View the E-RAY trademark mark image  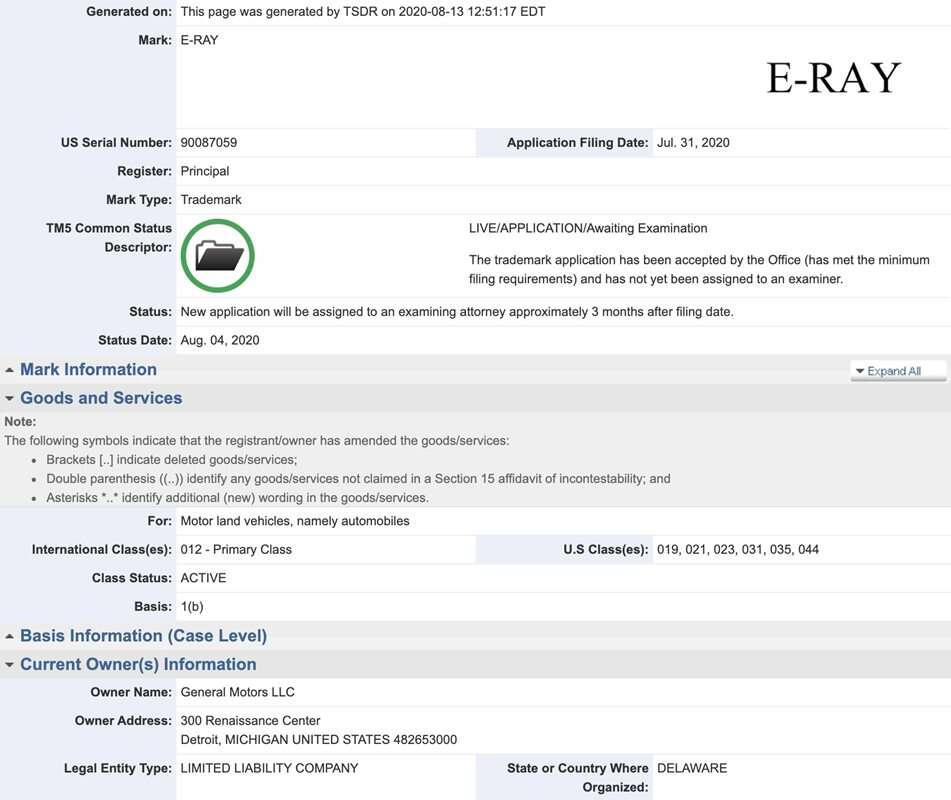pos(833,76)
